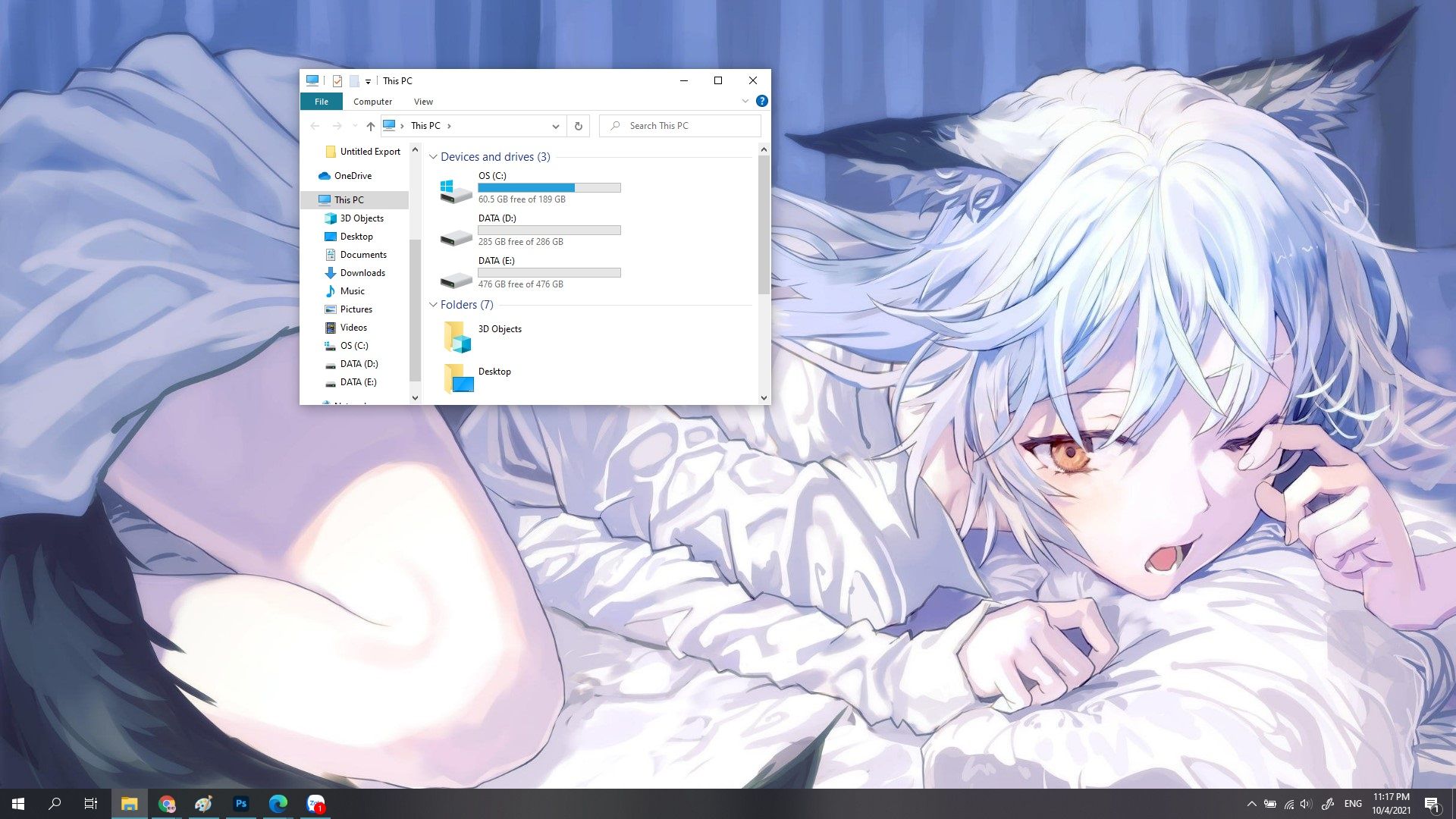Click '476 GB free of 476 GB' text
The image size is (1456, 819).
[x=520, y=284]
